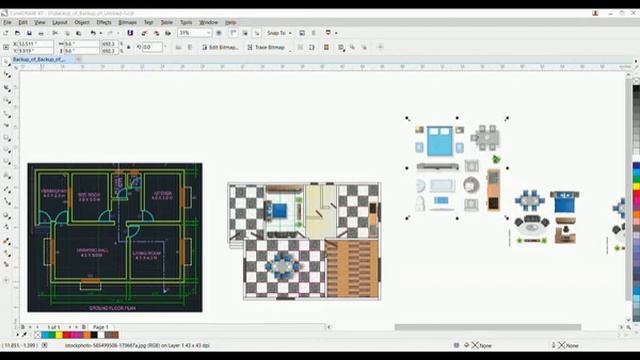
Task: Open the zoom level combo box
Action: click(x=195, y=33)
